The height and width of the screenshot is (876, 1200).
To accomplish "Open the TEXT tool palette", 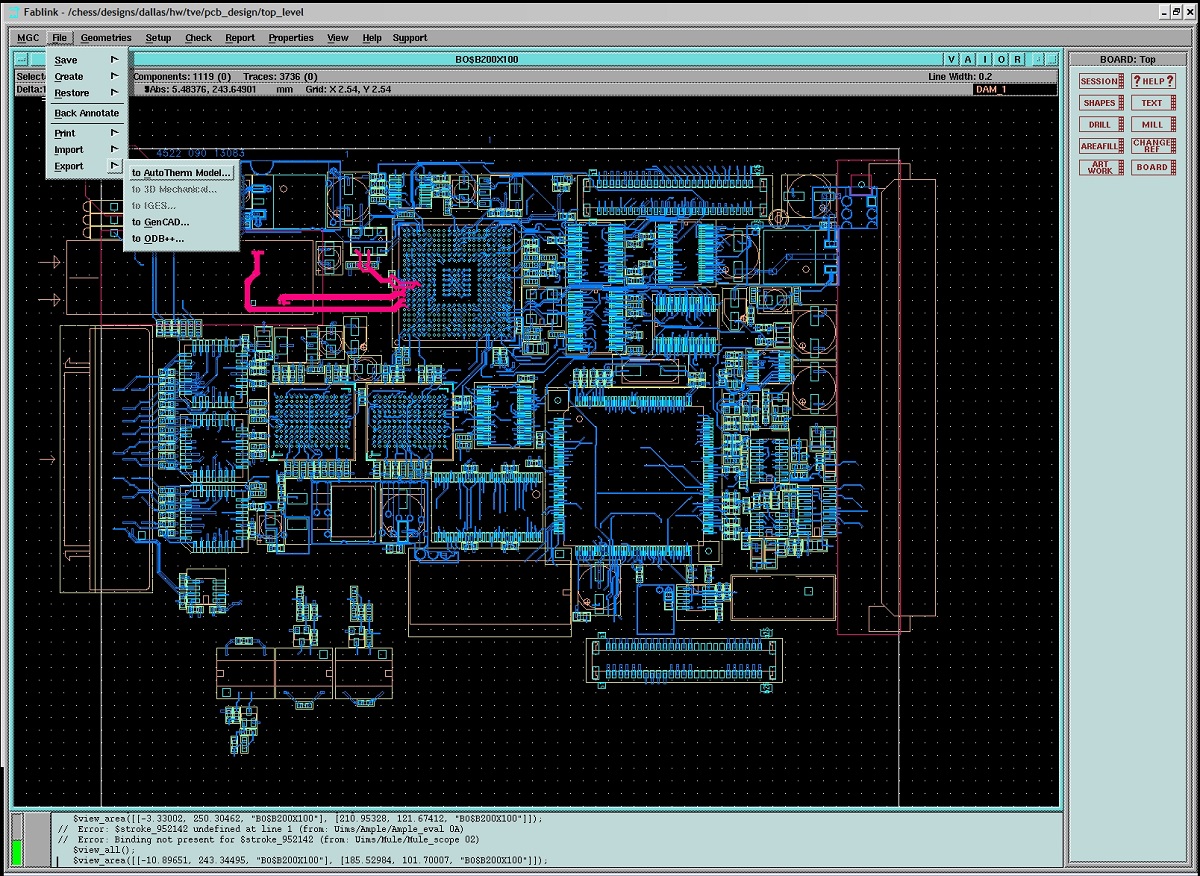I will [1152, 102].
